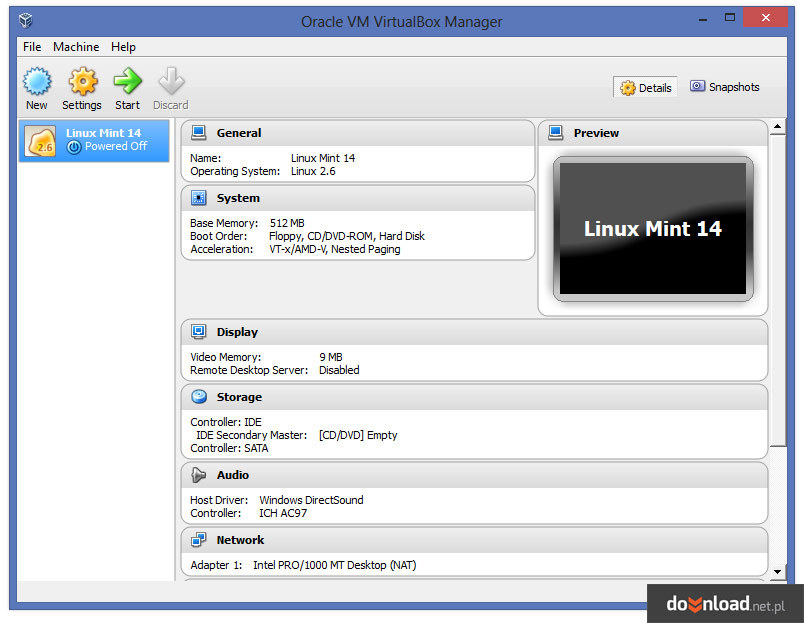Click the 'Controller: SATA' storage line
This screenshot has height=623, width=804.
coord(229,448)
